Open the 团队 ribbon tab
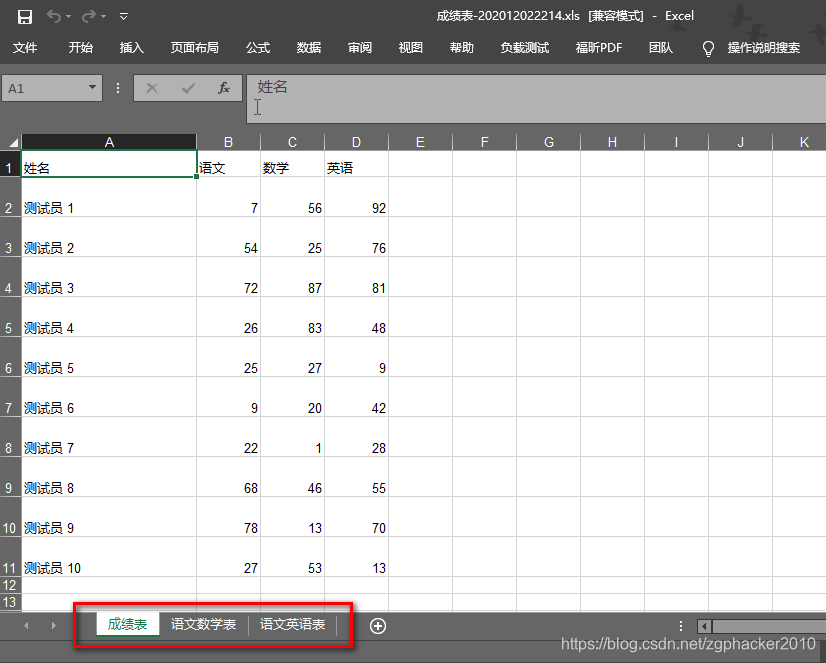The image size is (826, 663). tap(661, 48)
